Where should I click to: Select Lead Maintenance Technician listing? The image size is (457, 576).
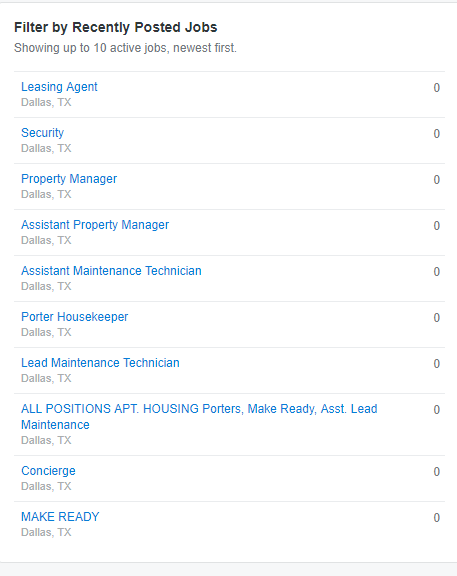coord(100,363)
